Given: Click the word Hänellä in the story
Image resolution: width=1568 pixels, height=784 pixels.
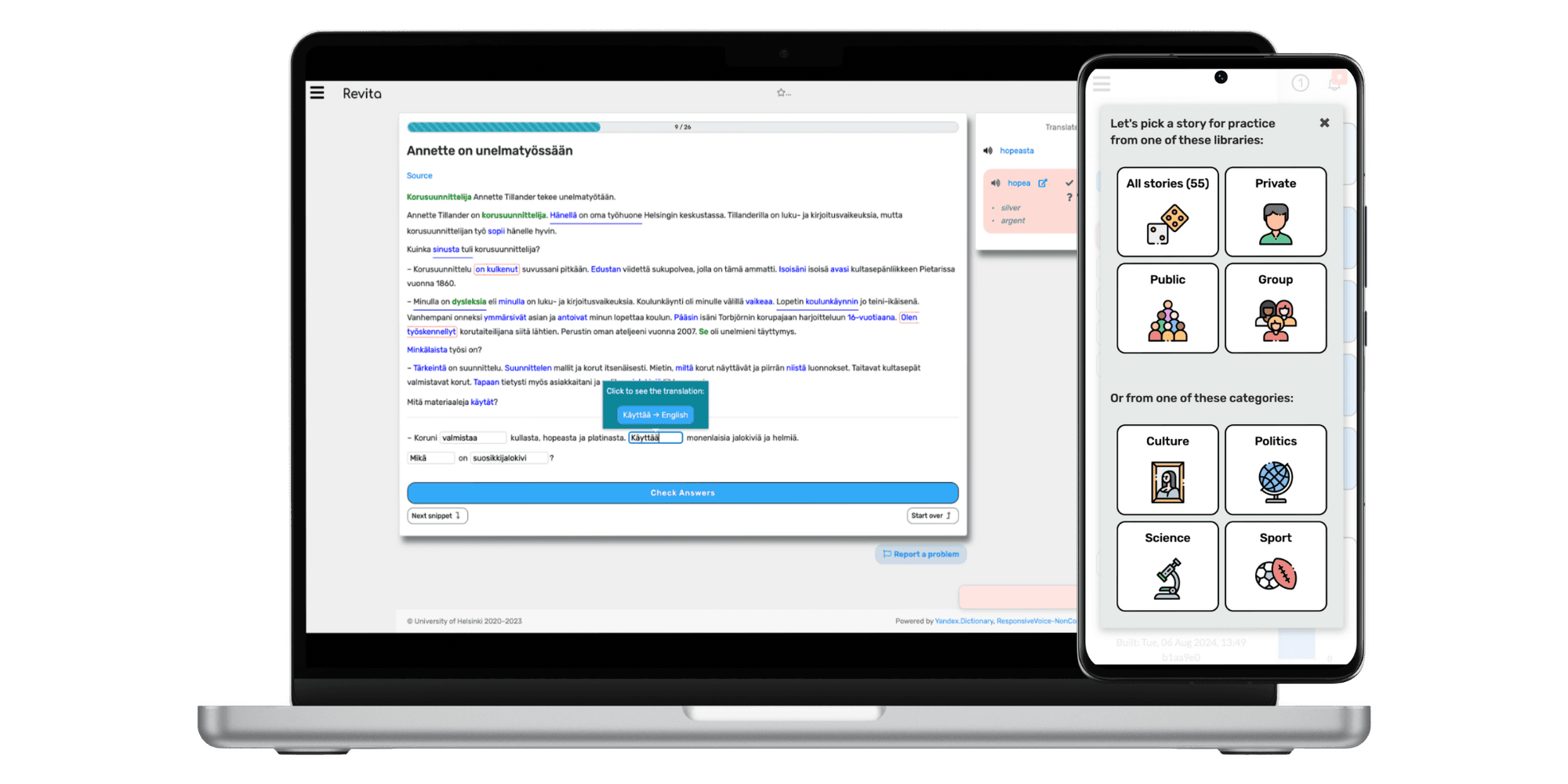Looking at the screenshot, I should click(x=563, y=215).
